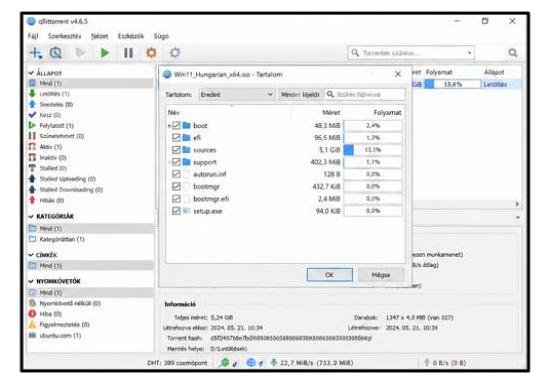Uncheck the boot folder checkbox
This screenshot has height=384, width=550.
(176, 125)
